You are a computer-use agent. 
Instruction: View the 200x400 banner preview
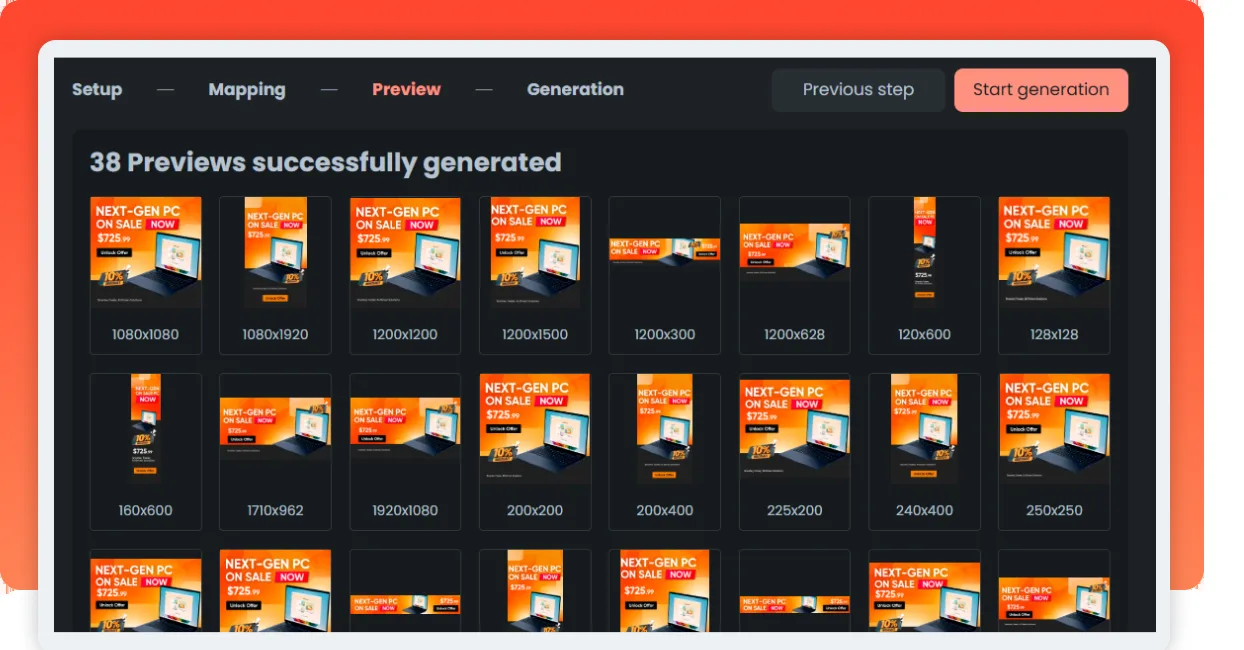pos(665,430)
